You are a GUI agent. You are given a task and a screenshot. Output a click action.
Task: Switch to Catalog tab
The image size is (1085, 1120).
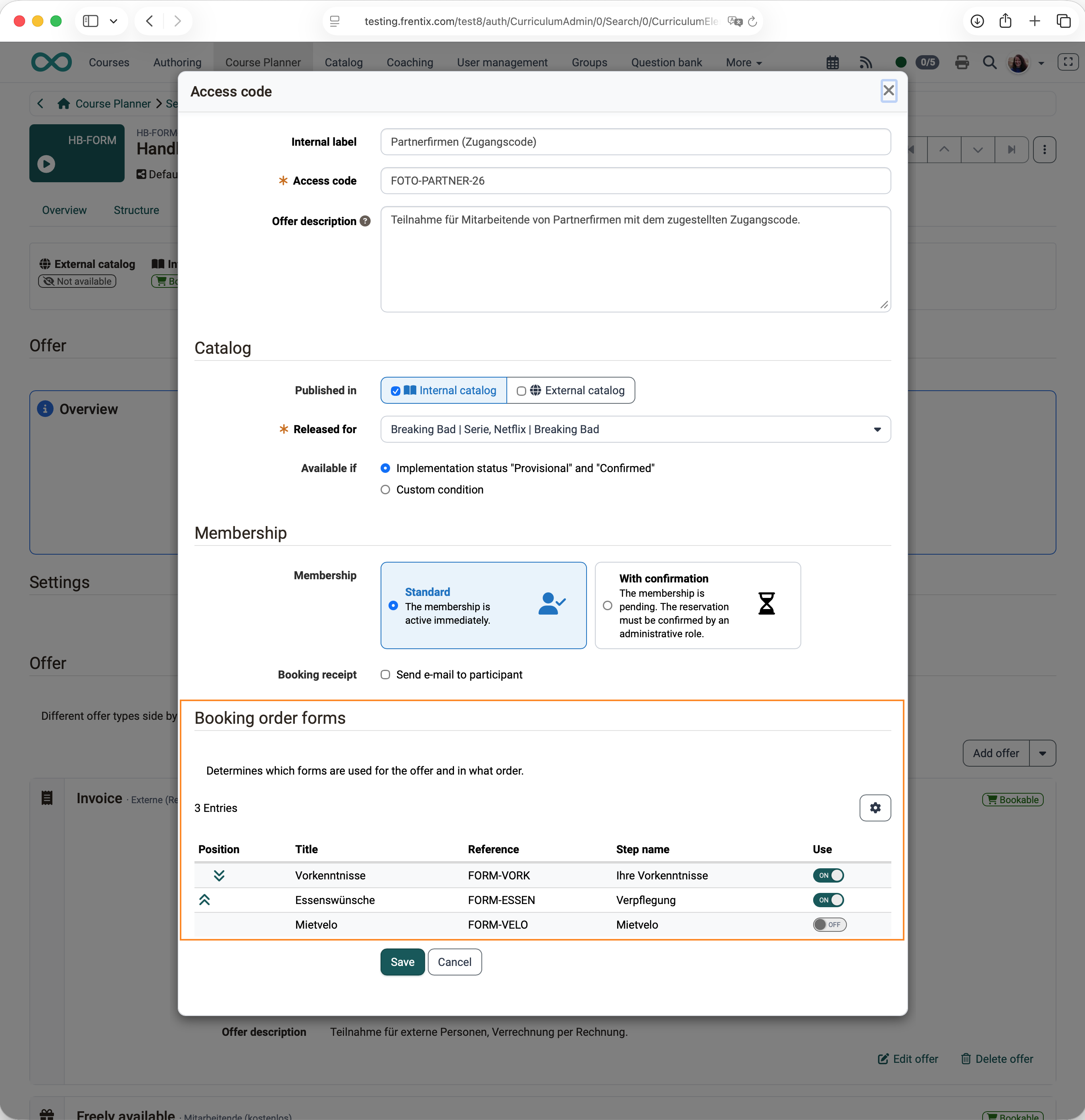click(x=343, y=62)
